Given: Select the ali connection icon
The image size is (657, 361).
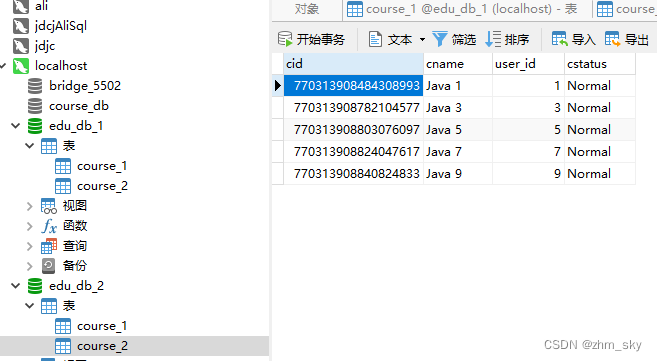Looking at the screenshot, I should coord(21,6).
